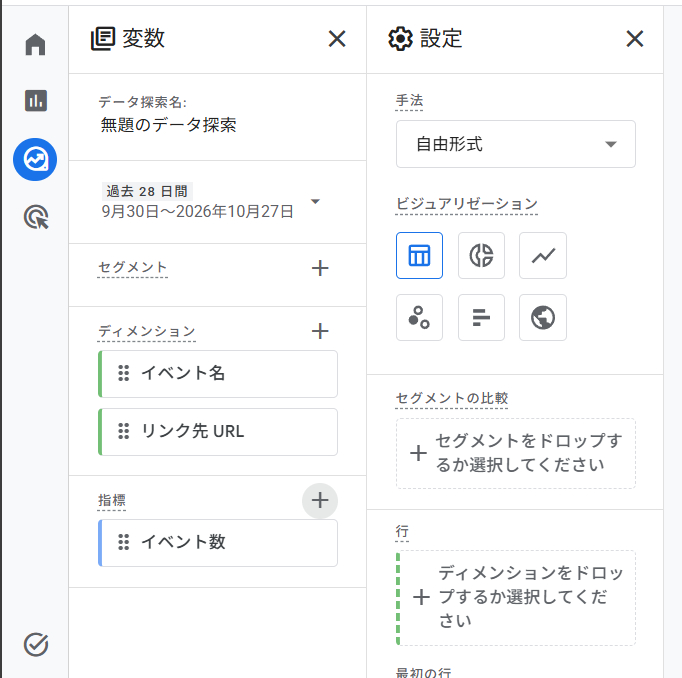
Task: Click the ディメンション section label
Action: click(x=147, y=331)
